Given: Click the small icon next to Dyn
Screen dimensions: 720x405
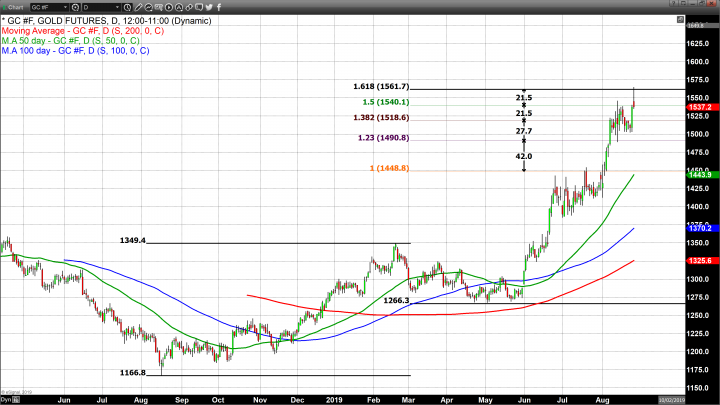Looking at the screenshot, I should [16, 400].
